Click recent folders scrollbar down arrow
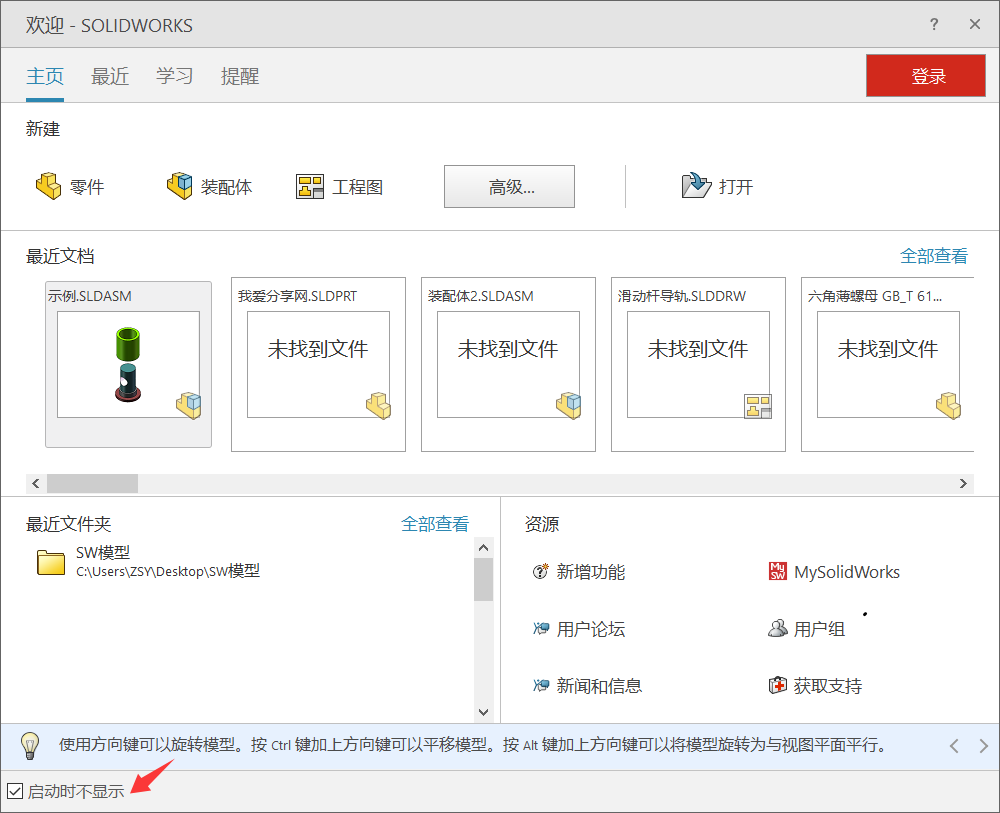 click(x=483, y=712)
